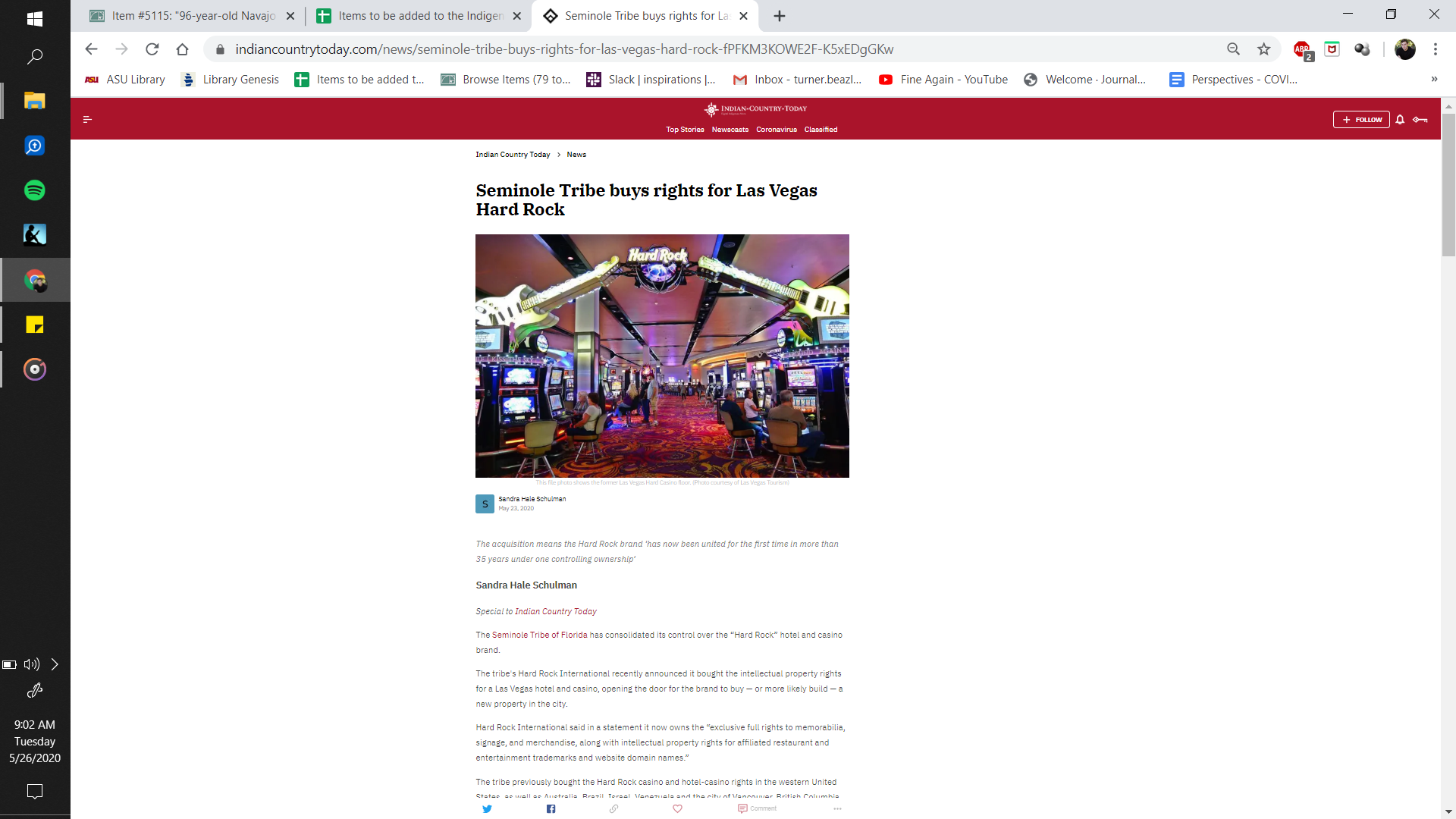This screenshot has width=1456, height=819.
Task: Open Spotify from the taskbar
Action: click(35, 190)
